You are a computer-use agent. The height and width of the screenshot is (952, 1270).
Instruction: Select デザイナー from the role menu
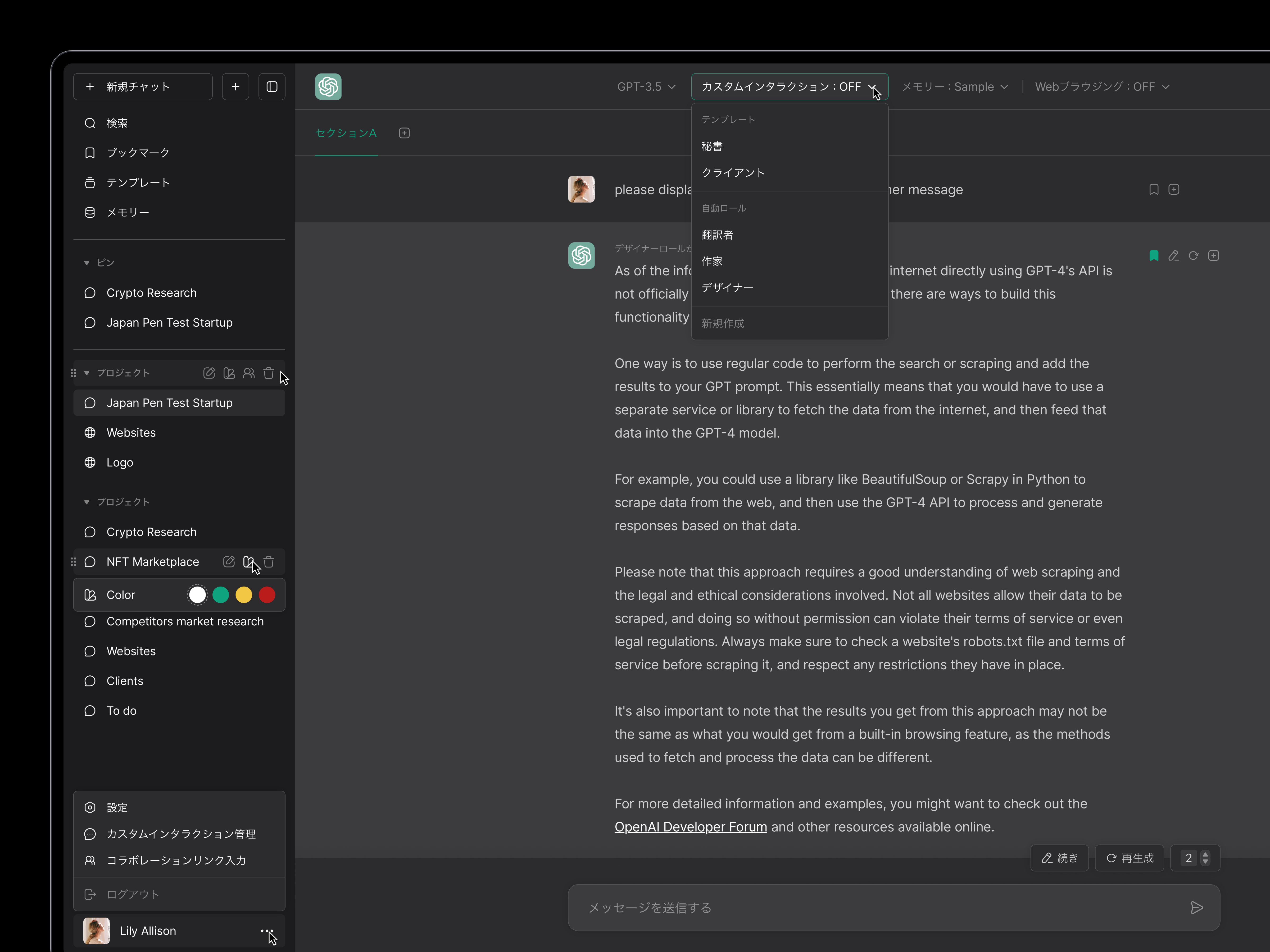coord(727,287)
